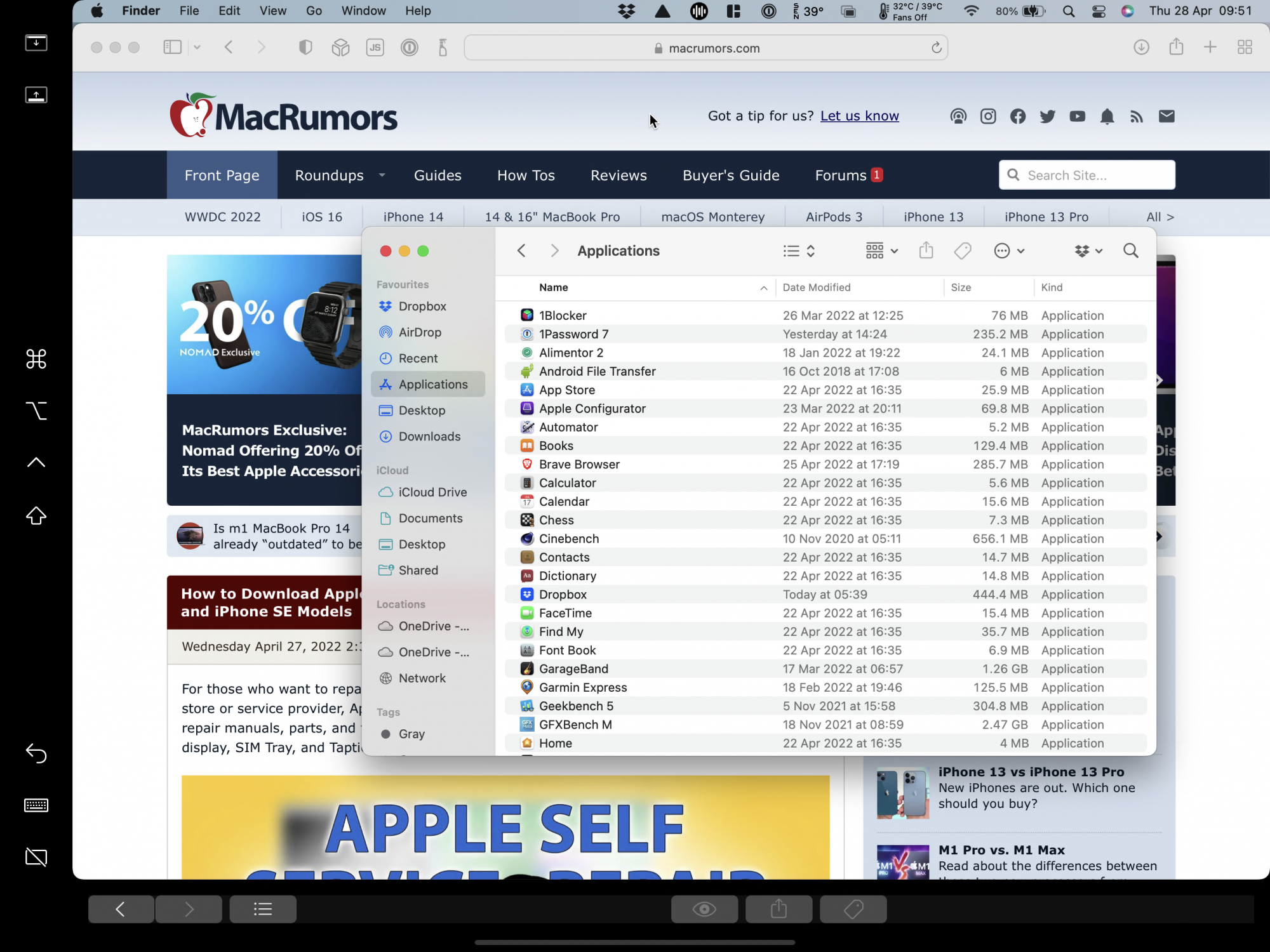The height and width of the screenshot is (952, 1270).
Task: Open Finder window search magnifier
Action: pos(1130,251)
